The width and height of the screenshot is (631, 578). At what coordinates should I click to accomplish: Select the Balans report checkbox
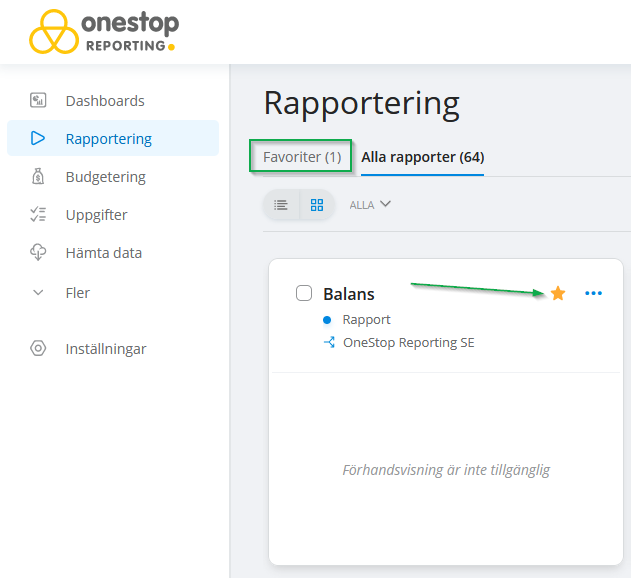point(304,293)
